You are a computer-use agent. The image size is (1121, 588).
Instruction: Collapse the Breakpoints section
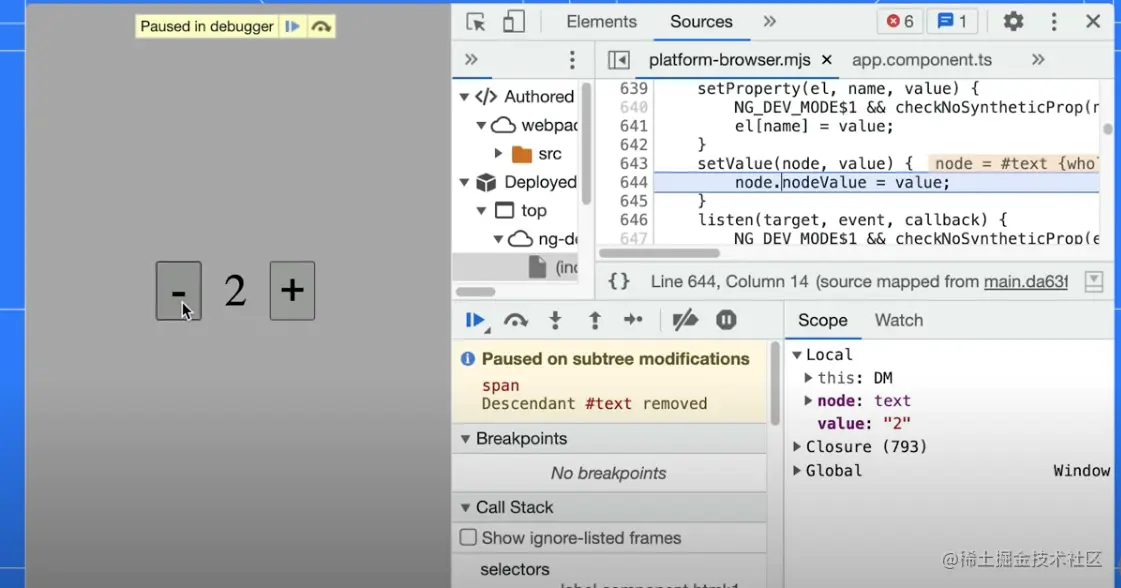click(465, 438)
